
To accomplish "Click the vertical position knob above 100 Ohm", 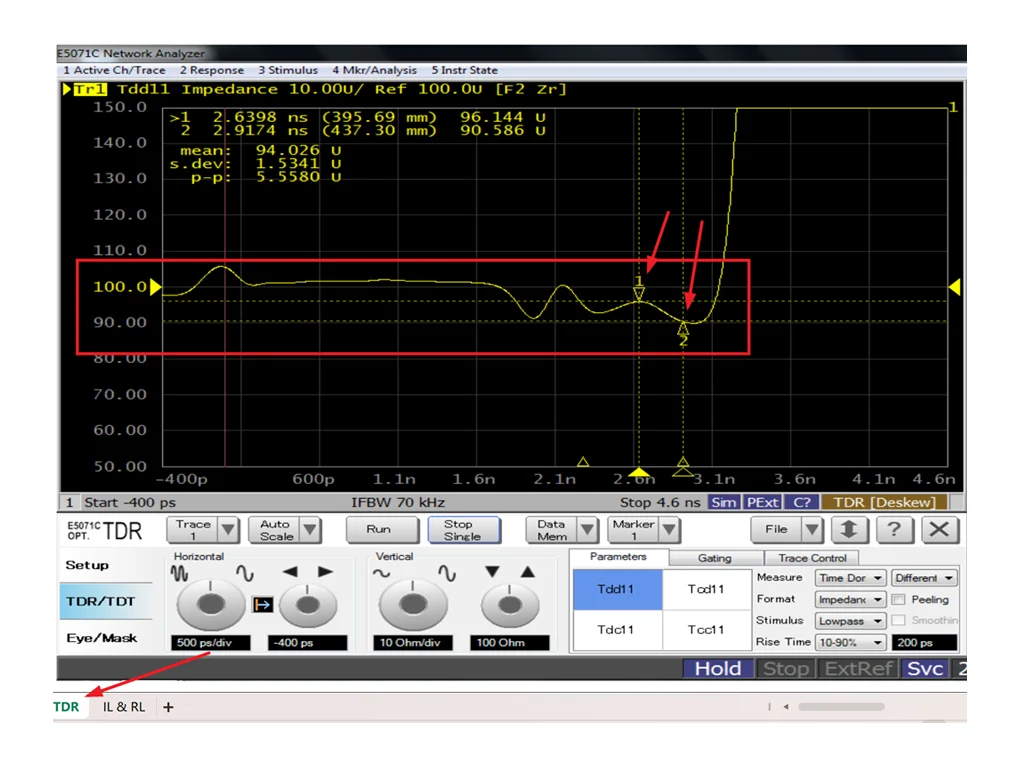I will point(510,605).
